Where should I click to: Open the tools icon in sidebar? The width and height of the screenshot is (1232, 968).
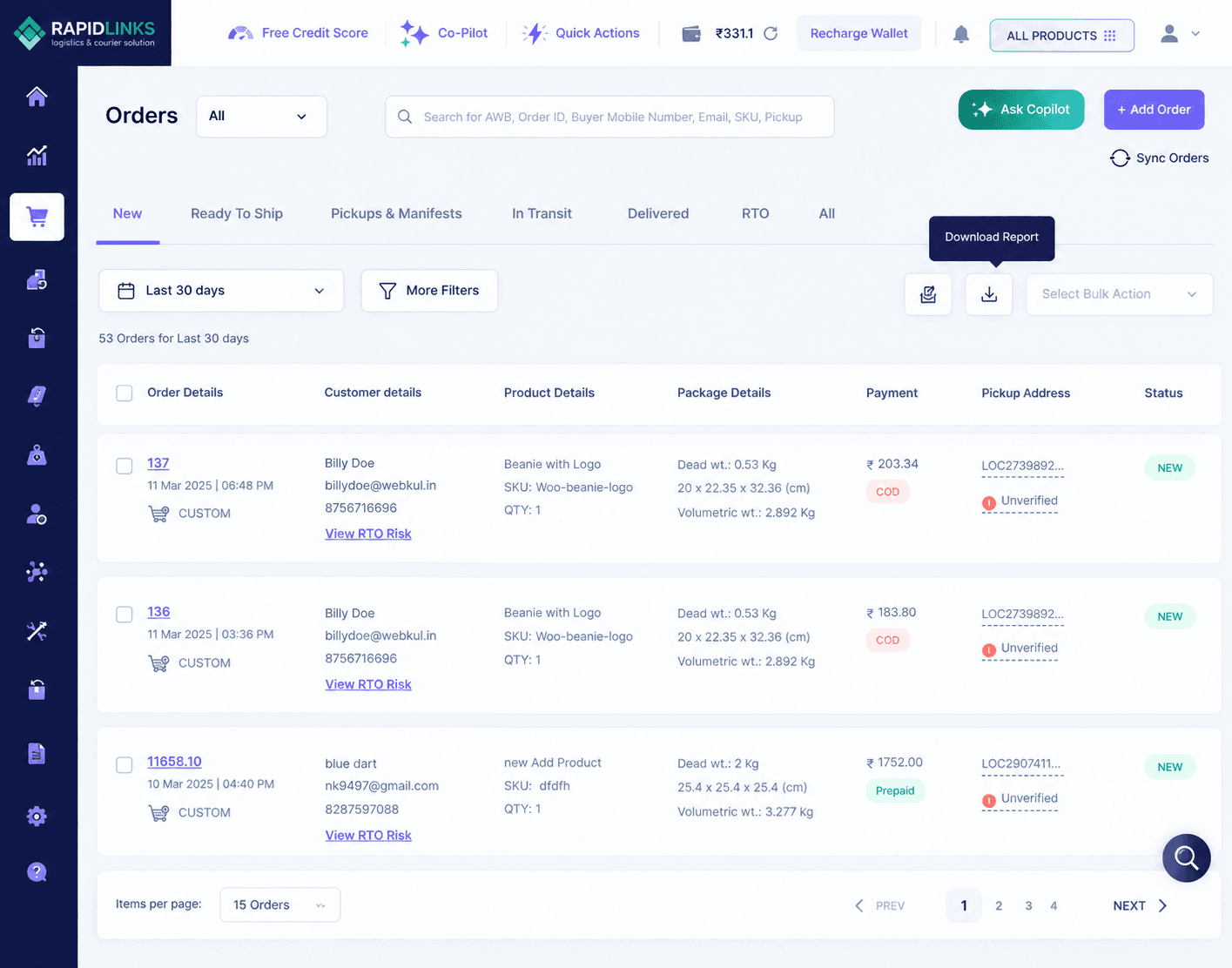[x=37, y=631]
